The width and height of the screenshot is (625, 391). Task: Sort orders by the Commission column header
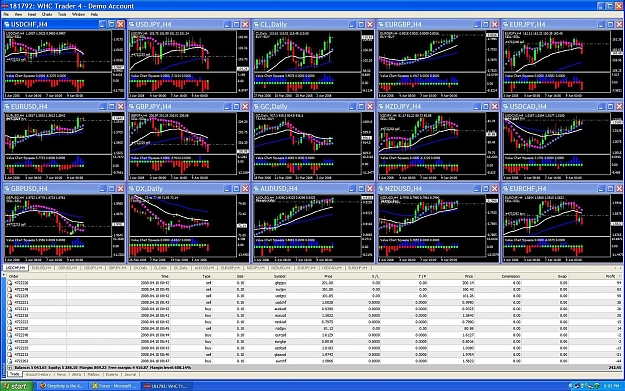coord(510,276)
